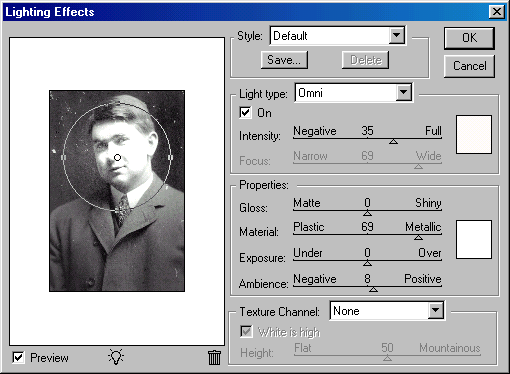
Task: Click the Under label on Exposure slider
Action: (x=308, y=253)
